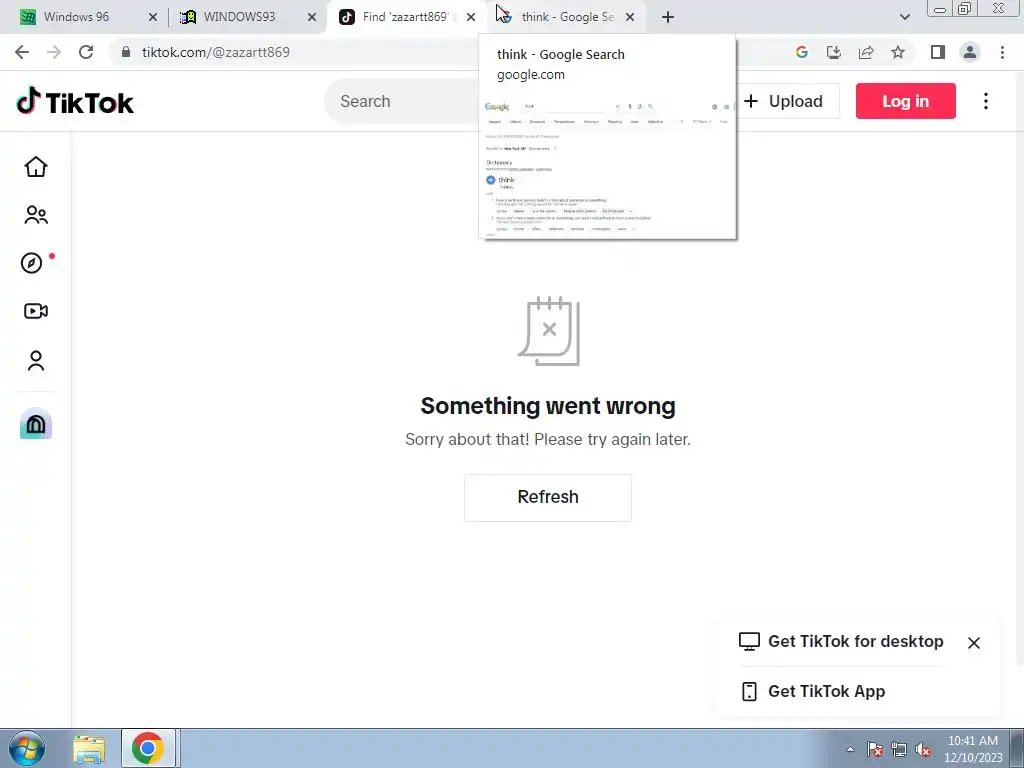
Task: Reload the page with the browser refresh icon
Action: point(86,52)
